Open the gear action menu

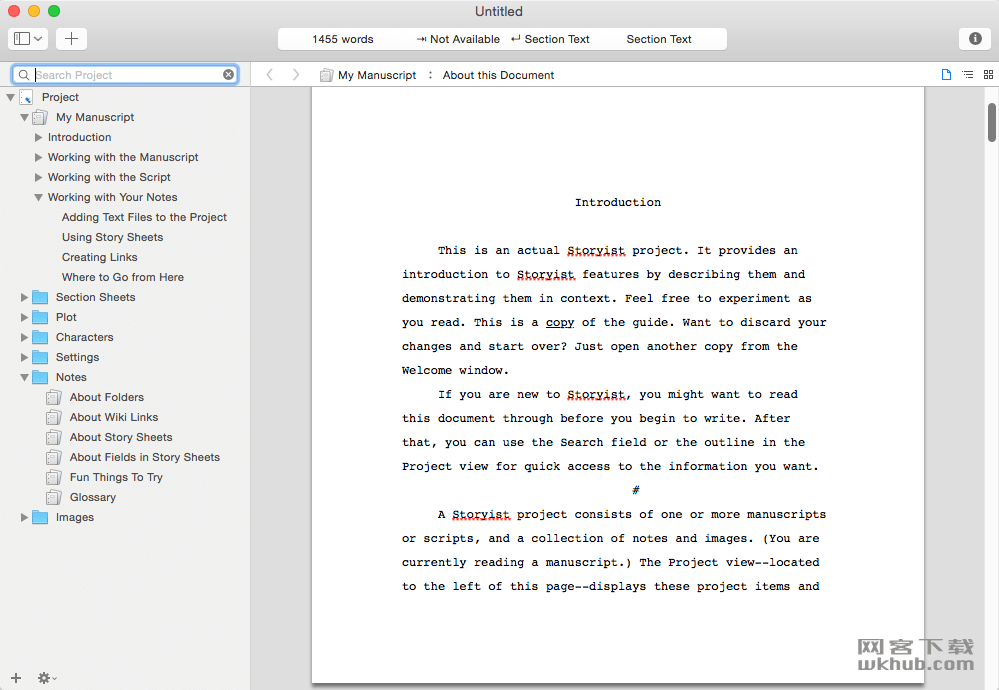tap(47, 678)
